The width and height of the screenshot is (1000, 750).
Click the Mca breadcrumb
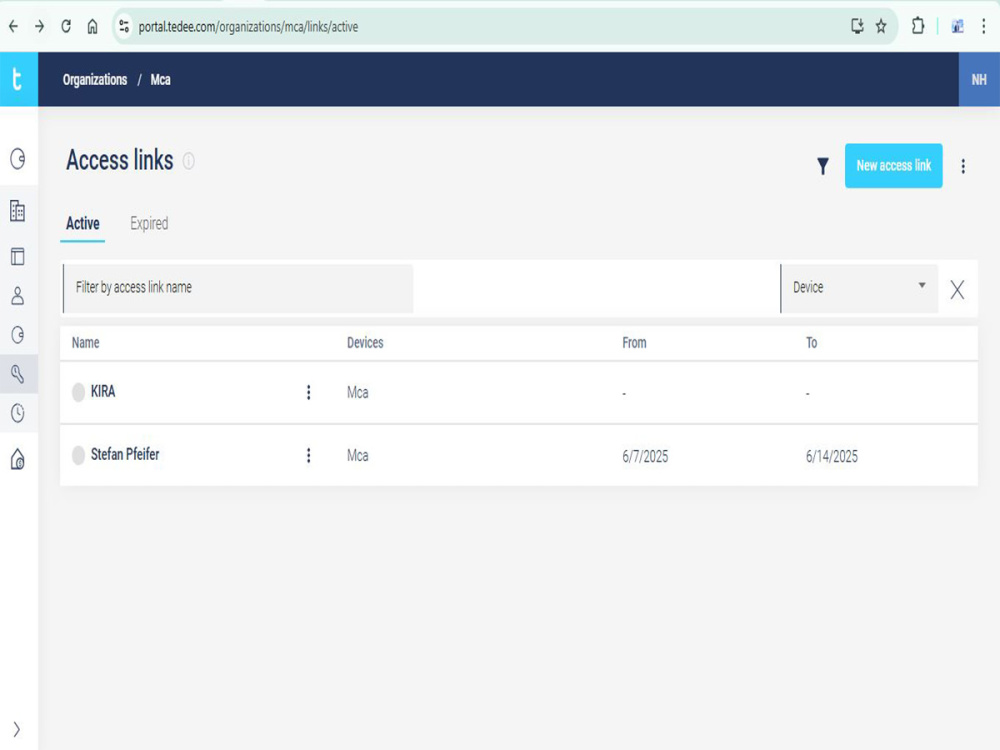[x=161, y=80]
